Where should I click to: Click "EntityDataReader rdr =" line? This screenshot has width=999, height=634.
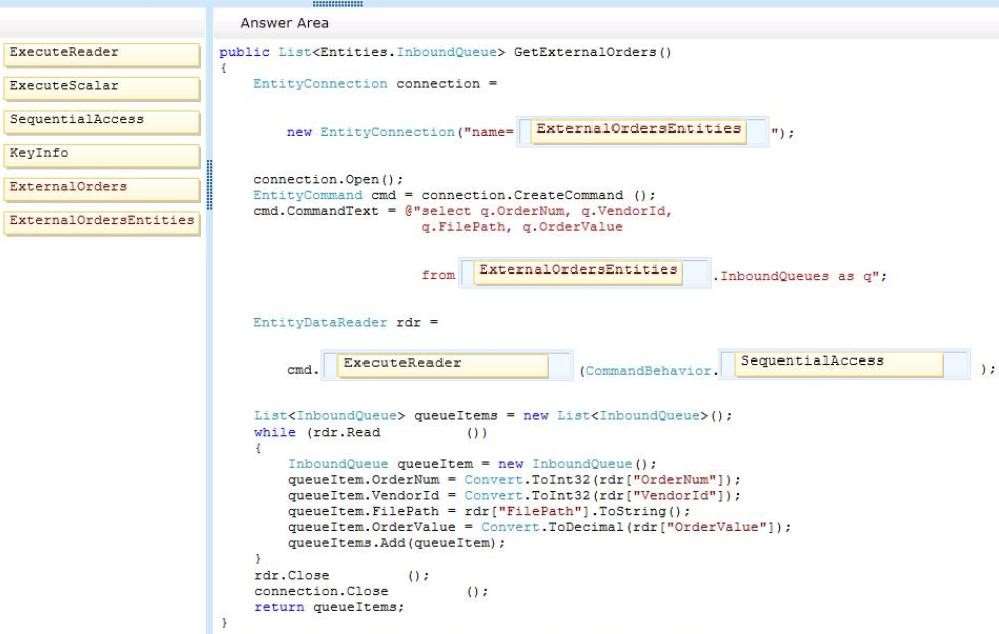tap(345, 322)
